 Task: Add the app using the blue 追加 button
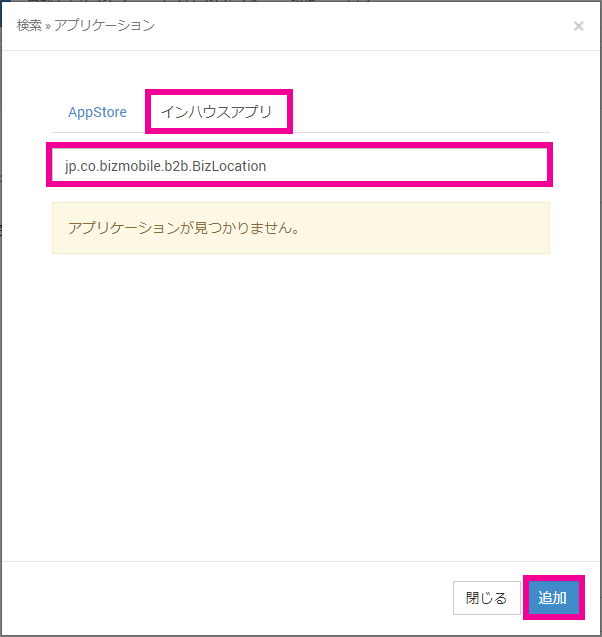553,598
